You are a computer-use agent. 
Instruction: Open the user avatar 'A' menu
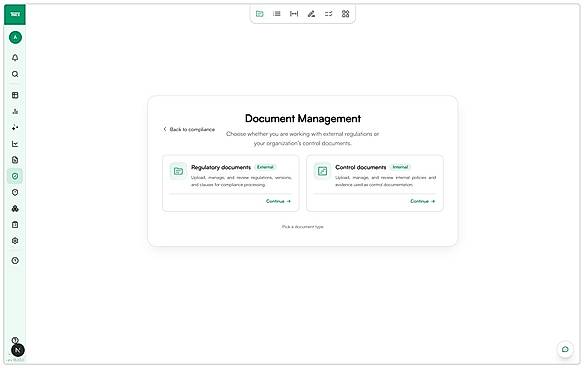pyautogui.click(x=15, y=37)
